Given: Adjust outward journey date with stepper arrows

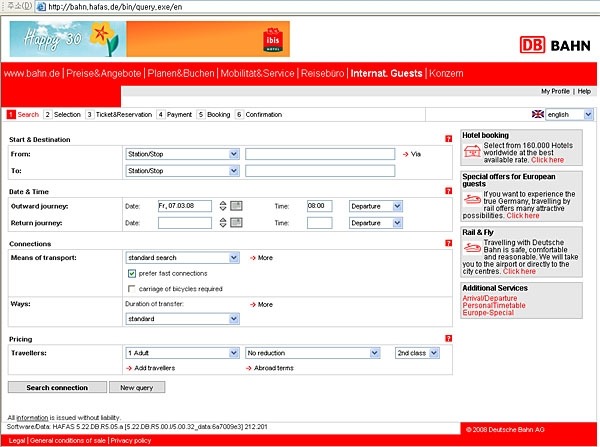Looking at the screenshot, I should 223,206.
